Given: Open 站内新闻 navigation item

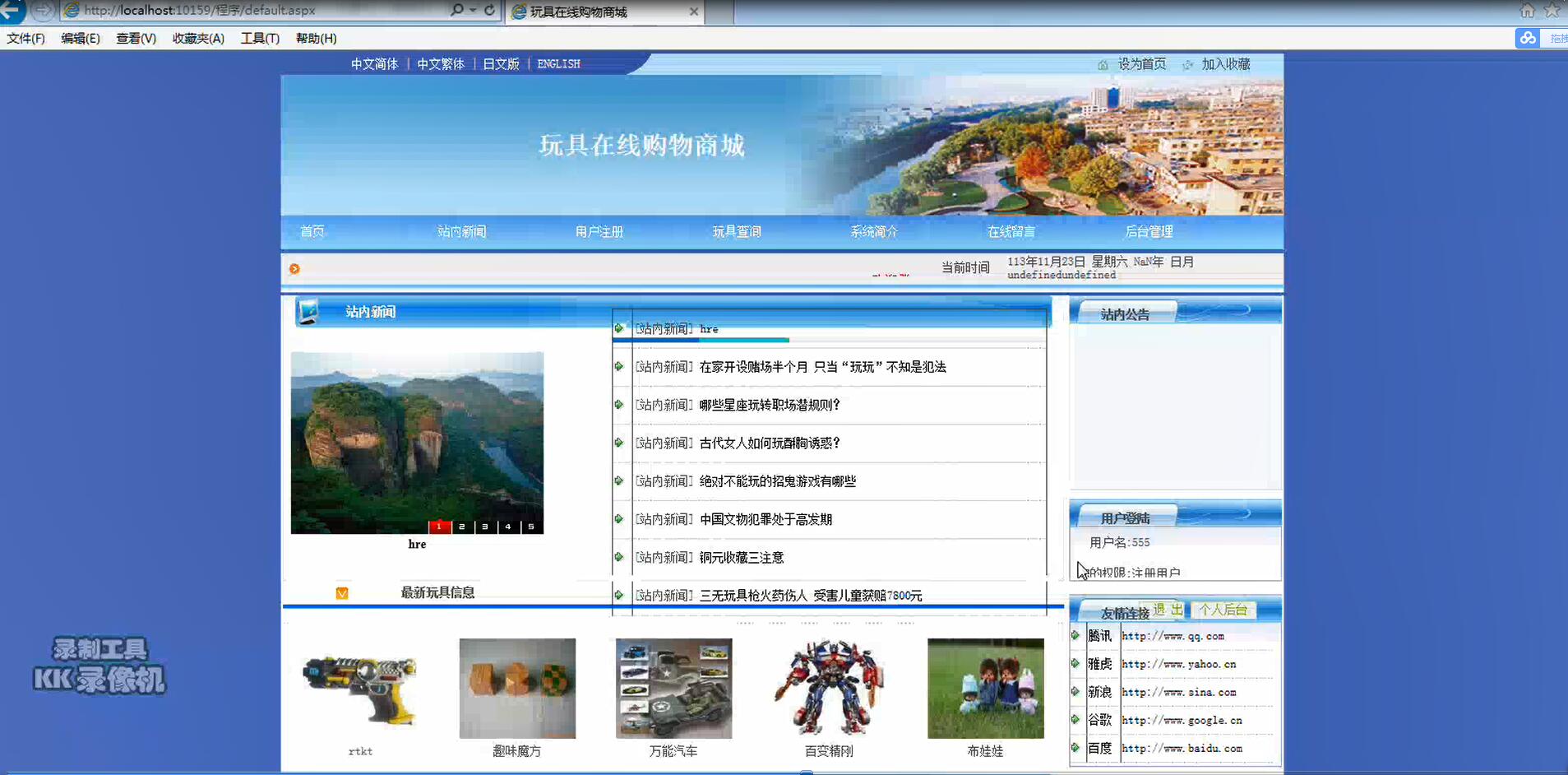Looking at the screenshot, I should click(x=461, y=231).
